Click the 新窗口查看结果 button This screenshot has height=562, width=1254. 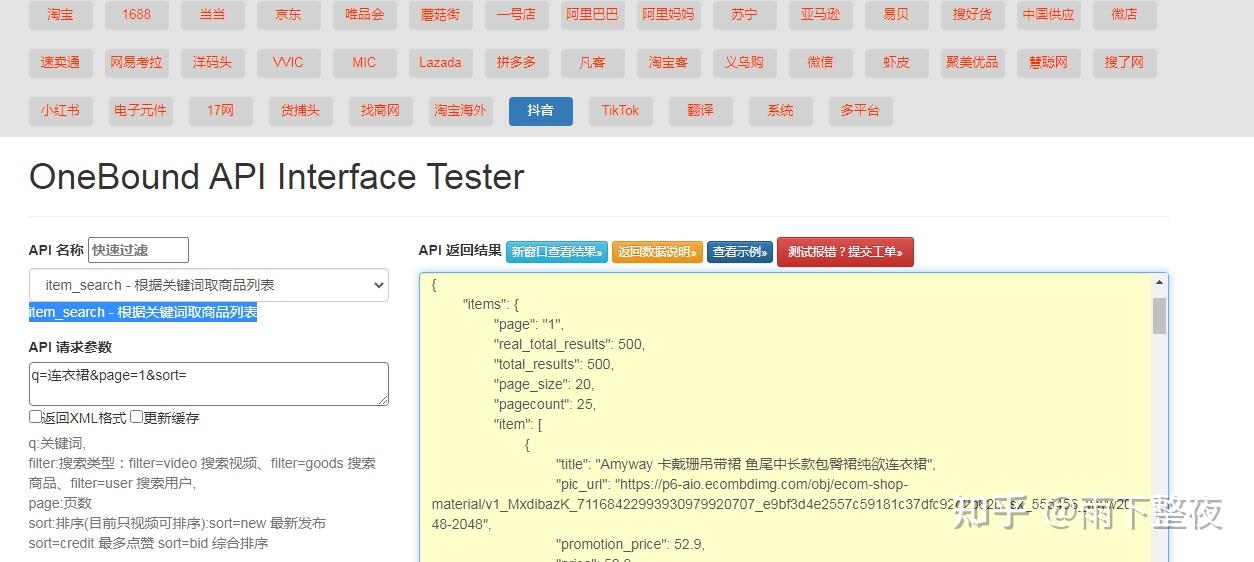[557, 252]
